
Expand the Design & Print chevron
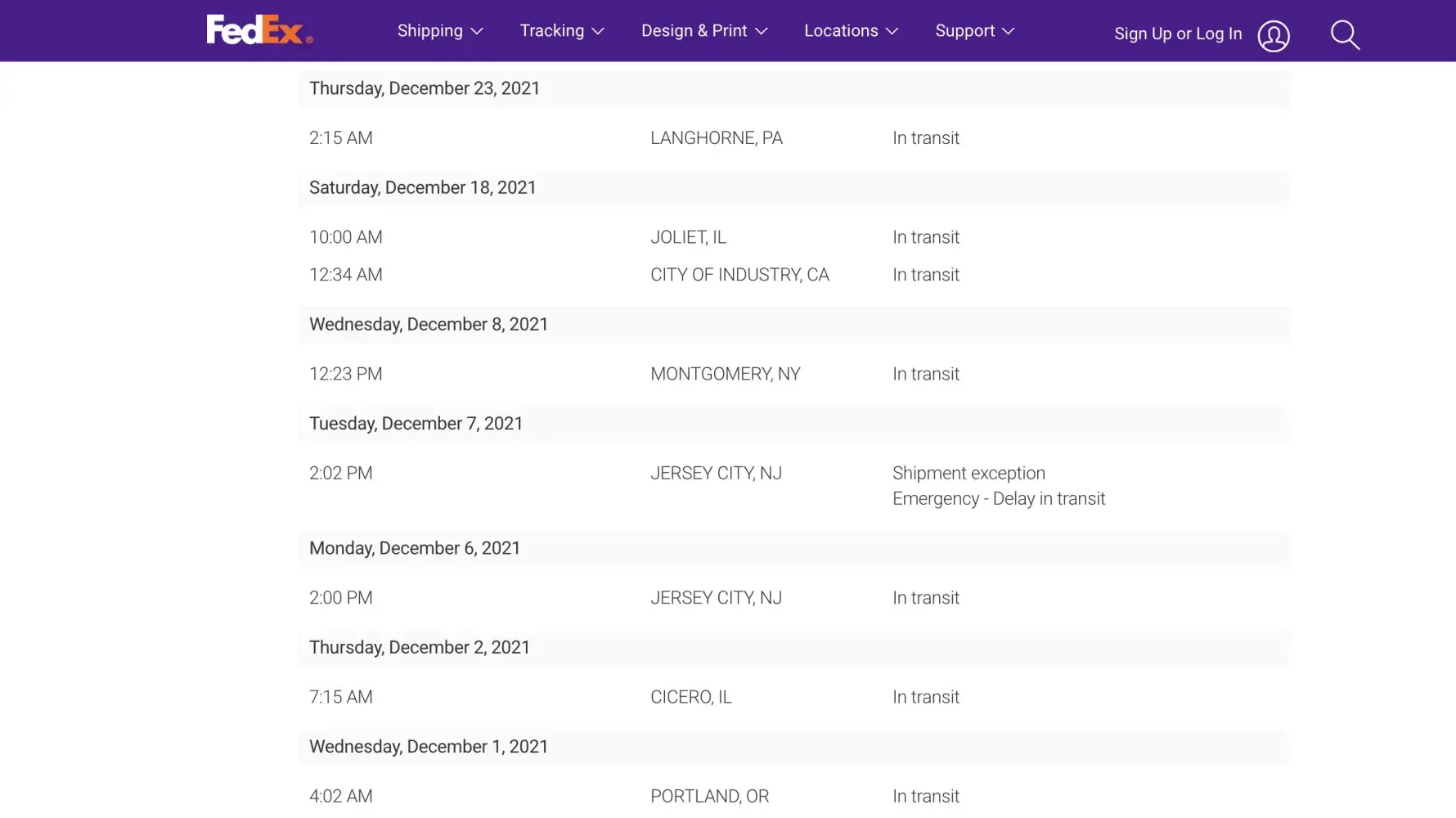click(762, 32)
